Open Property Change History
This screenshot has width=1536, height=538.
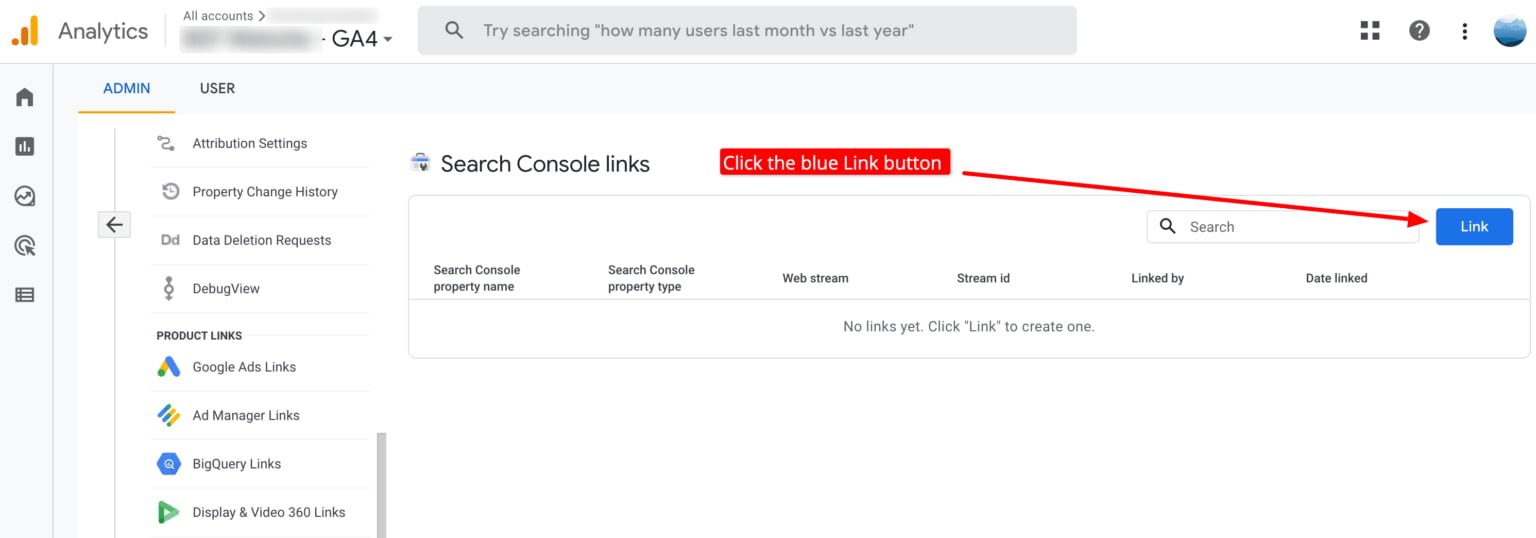click(265, 191)
